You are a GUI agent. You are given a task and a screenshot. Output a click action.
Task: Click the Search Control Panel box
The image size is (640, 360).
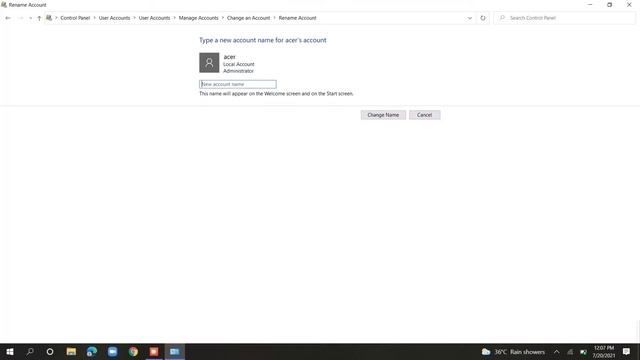(564, 18)
